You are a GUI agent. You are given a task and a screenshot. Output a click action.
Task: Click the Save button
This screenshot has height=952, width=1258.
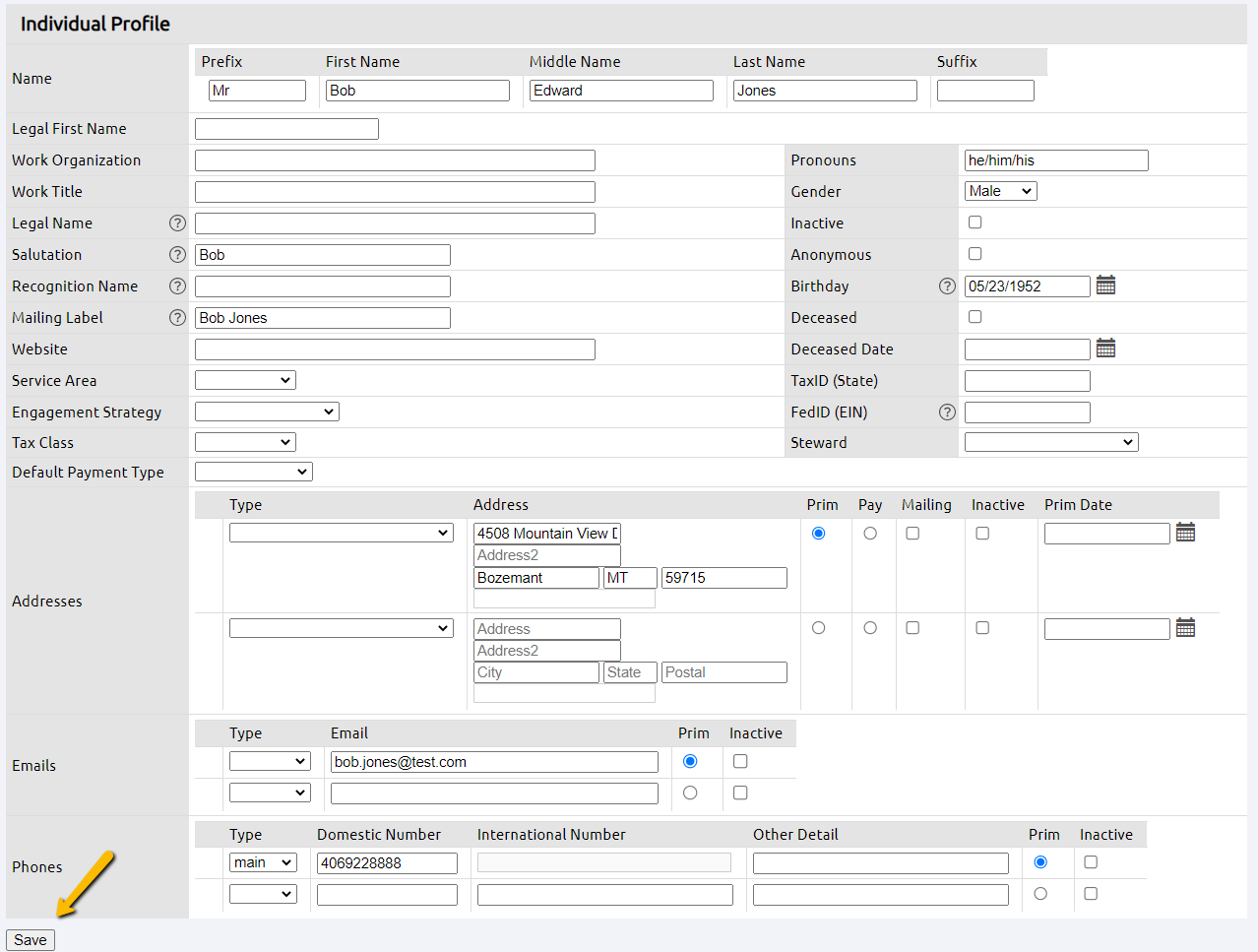click(31, 940)
